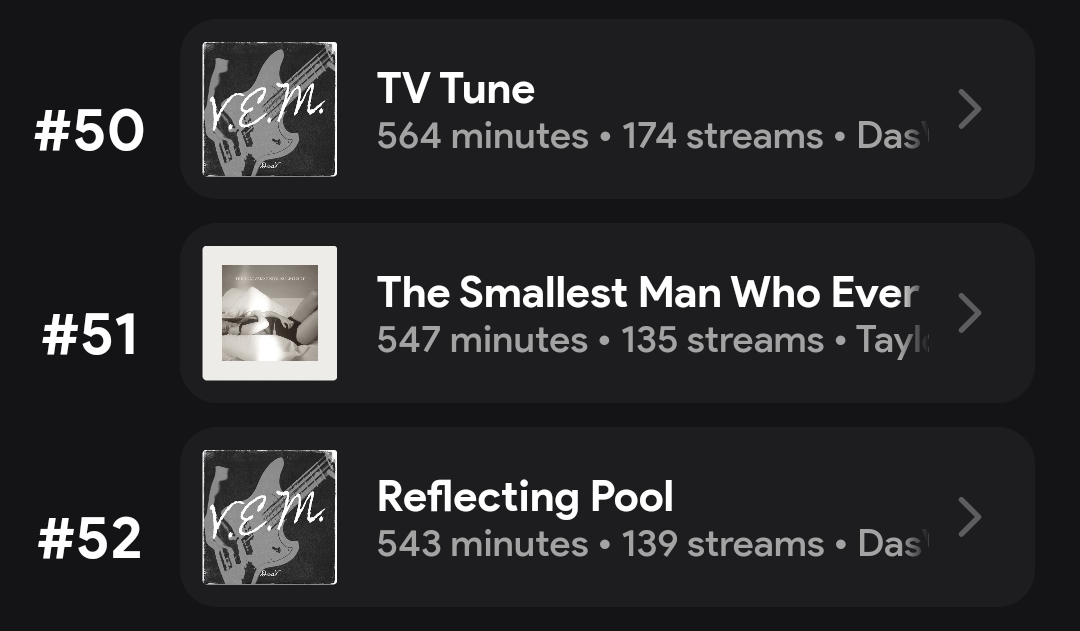Select the album art beside Reflecting Pool
This screenshot has height=631, width=1080.
coord(270,517)
